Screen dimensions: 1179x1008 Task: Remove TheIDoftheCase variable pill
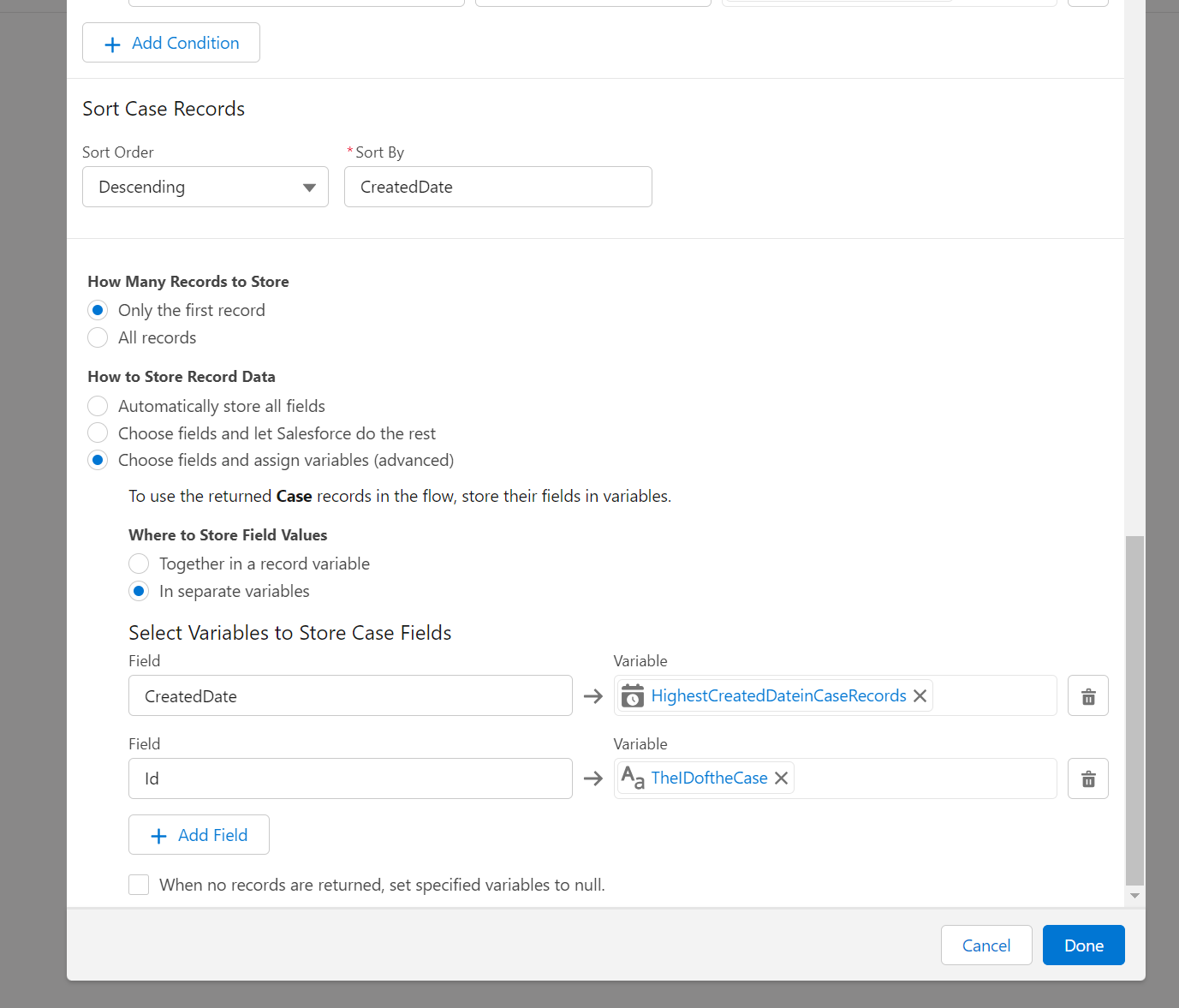781,778
